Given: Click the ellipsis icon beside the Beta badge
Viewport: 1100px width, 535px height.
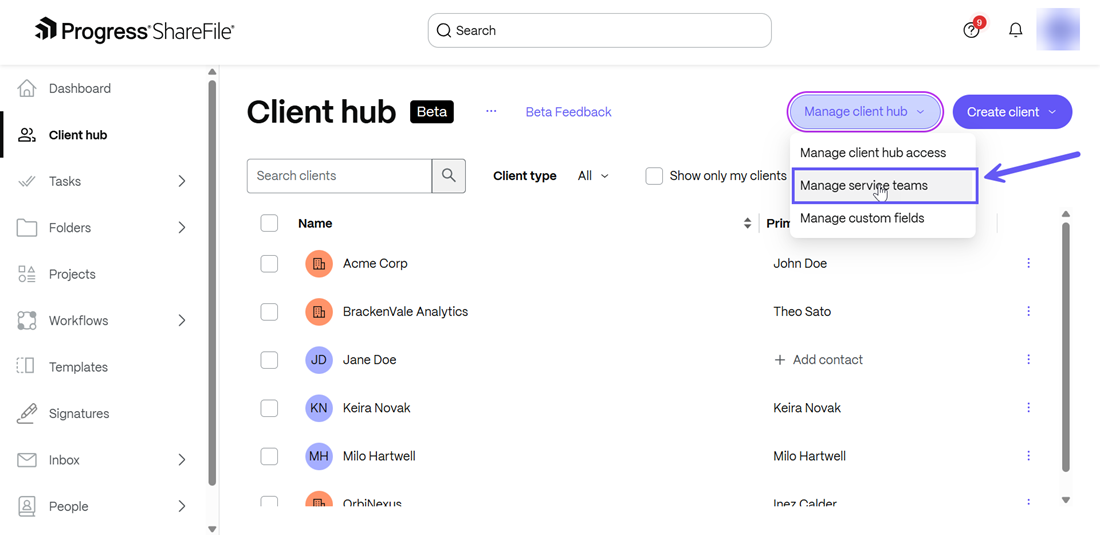Looking at the screenshot, I should (x=491, y=112).
